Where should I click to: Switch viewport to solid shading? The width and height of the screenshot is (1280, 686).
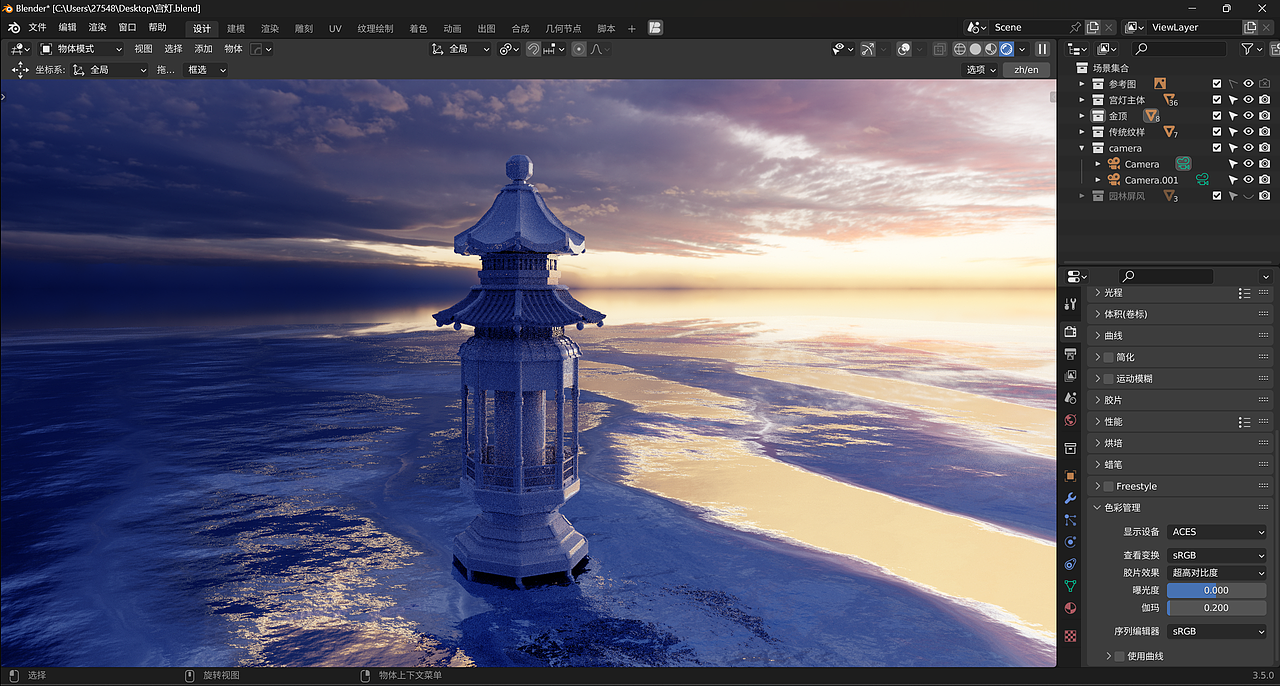coord(975,49)
